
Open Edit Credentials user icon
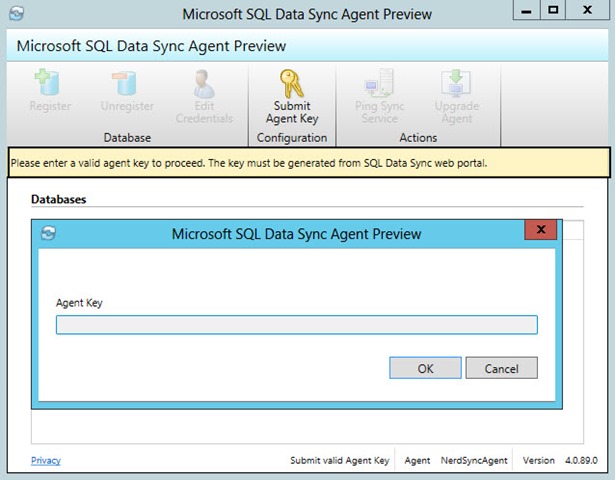(x=204, y=84)
